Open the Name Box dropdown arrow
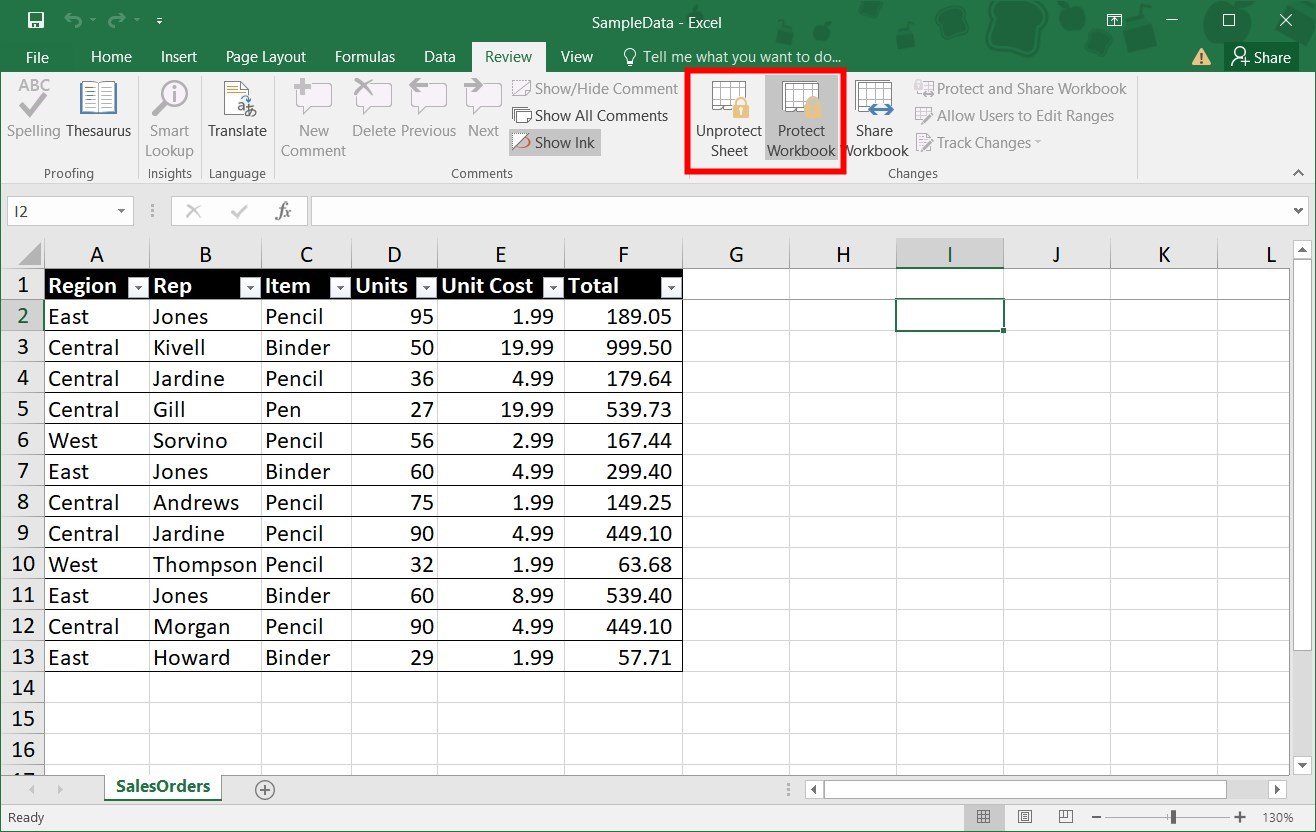Viewport: 1316px width, 832px height. point(121,211)
